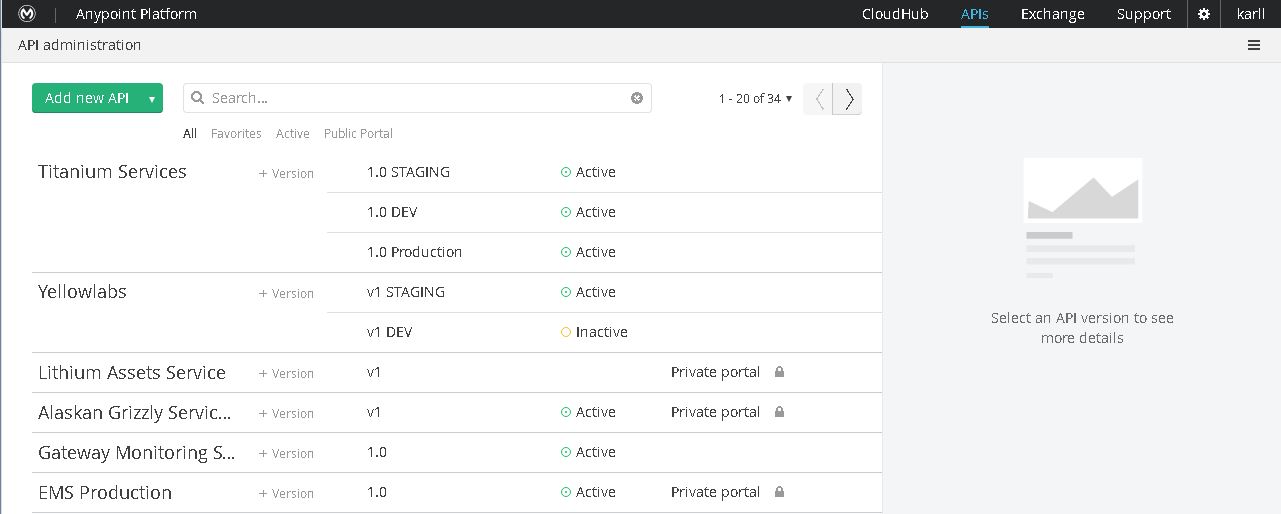Click the MuleSoft logo icon
Image resolution: width=1281 pixels, height=514 pixels.
(x=28, y=14)
